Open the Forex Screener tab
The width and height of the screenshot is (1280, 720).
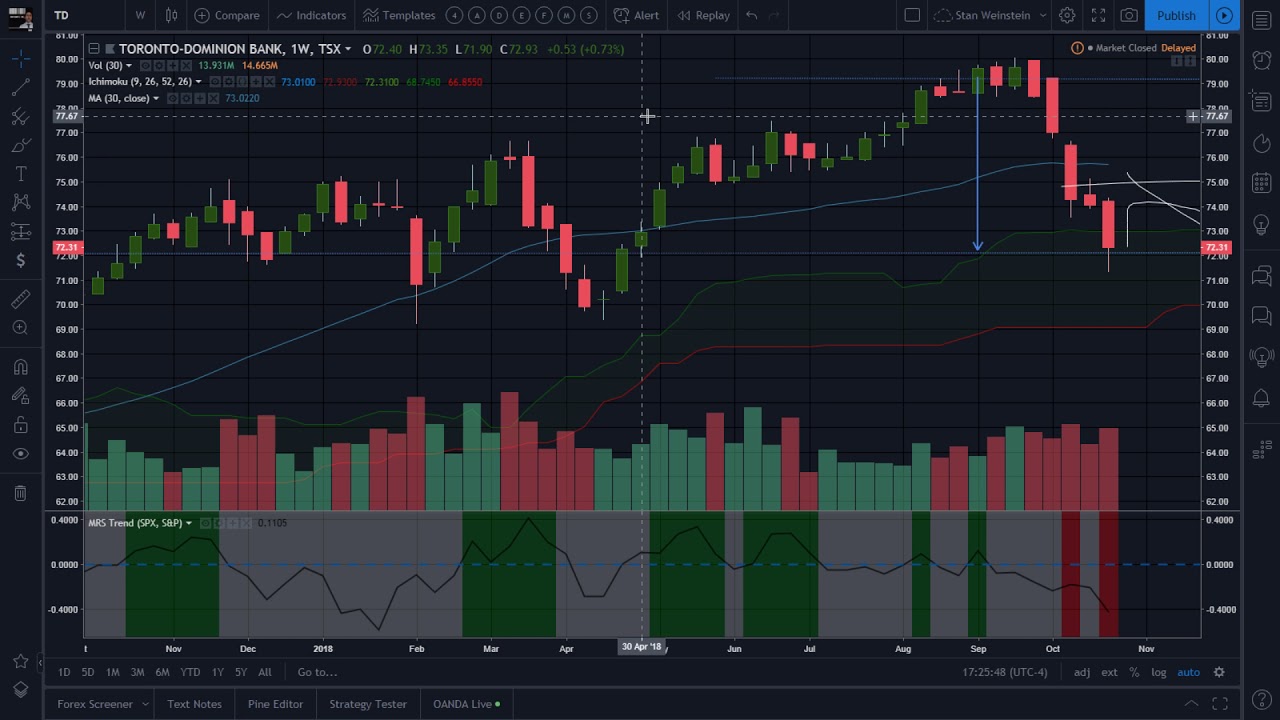tap(95, 704)
